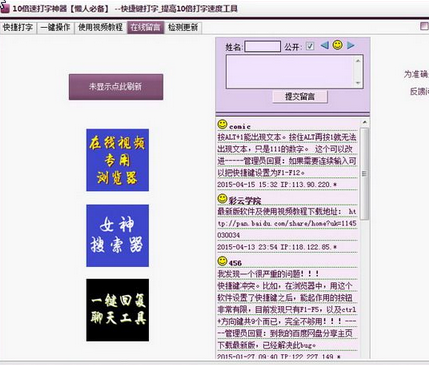Select the 在线留言 tab
429x365 pixels.
point(146,27)
